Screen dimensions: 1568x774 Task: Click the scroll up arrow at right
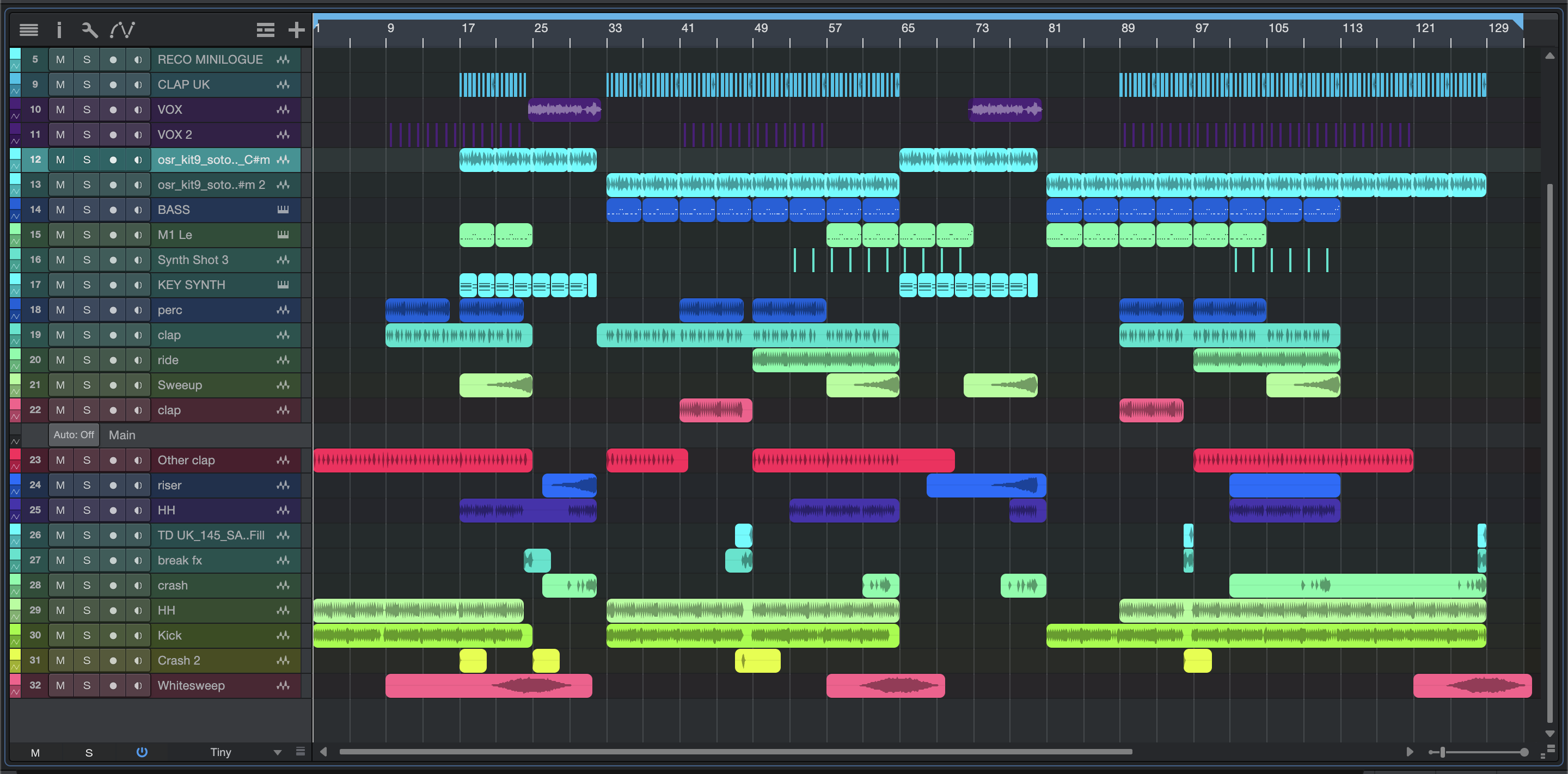pos(1549,56)
